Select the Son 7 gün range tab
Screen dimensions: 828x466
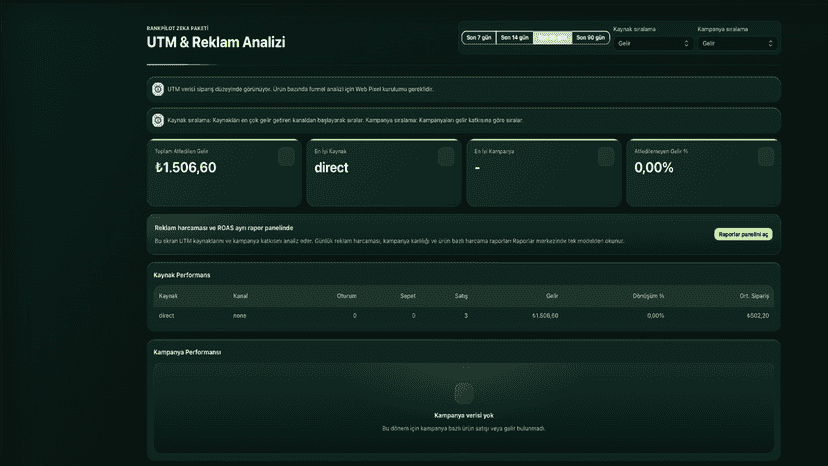(x=479, y=38)
